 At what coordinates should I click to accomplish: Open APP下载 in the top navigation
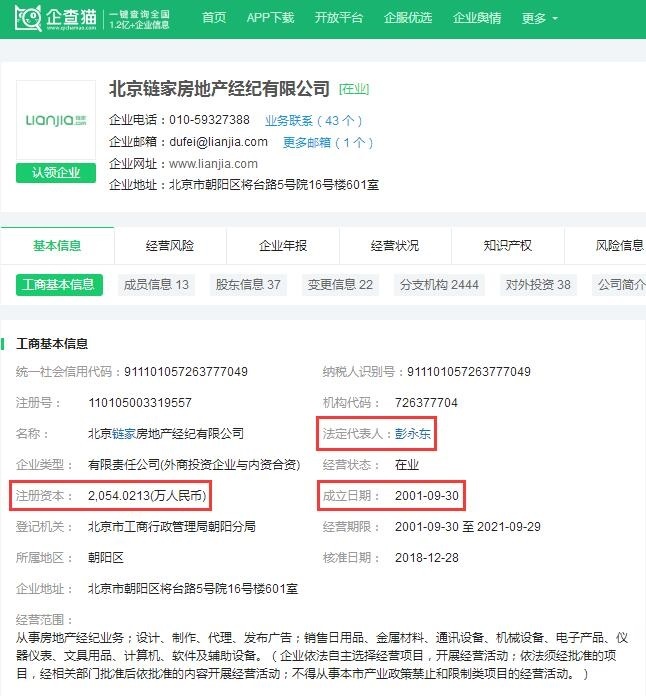270,18
